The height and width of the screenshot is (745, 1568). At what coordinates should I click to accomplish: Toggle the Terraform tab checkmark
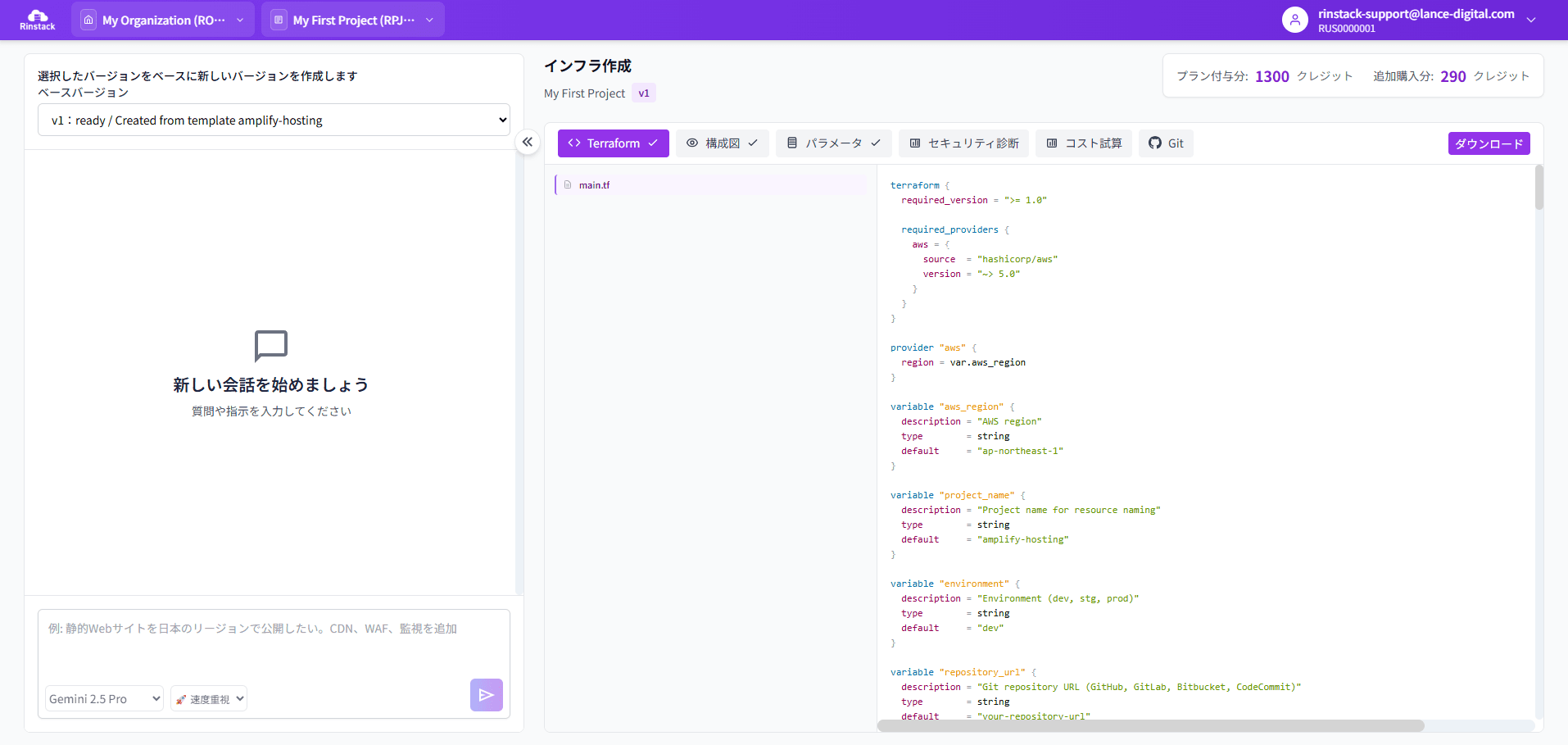tap(653, 143)
